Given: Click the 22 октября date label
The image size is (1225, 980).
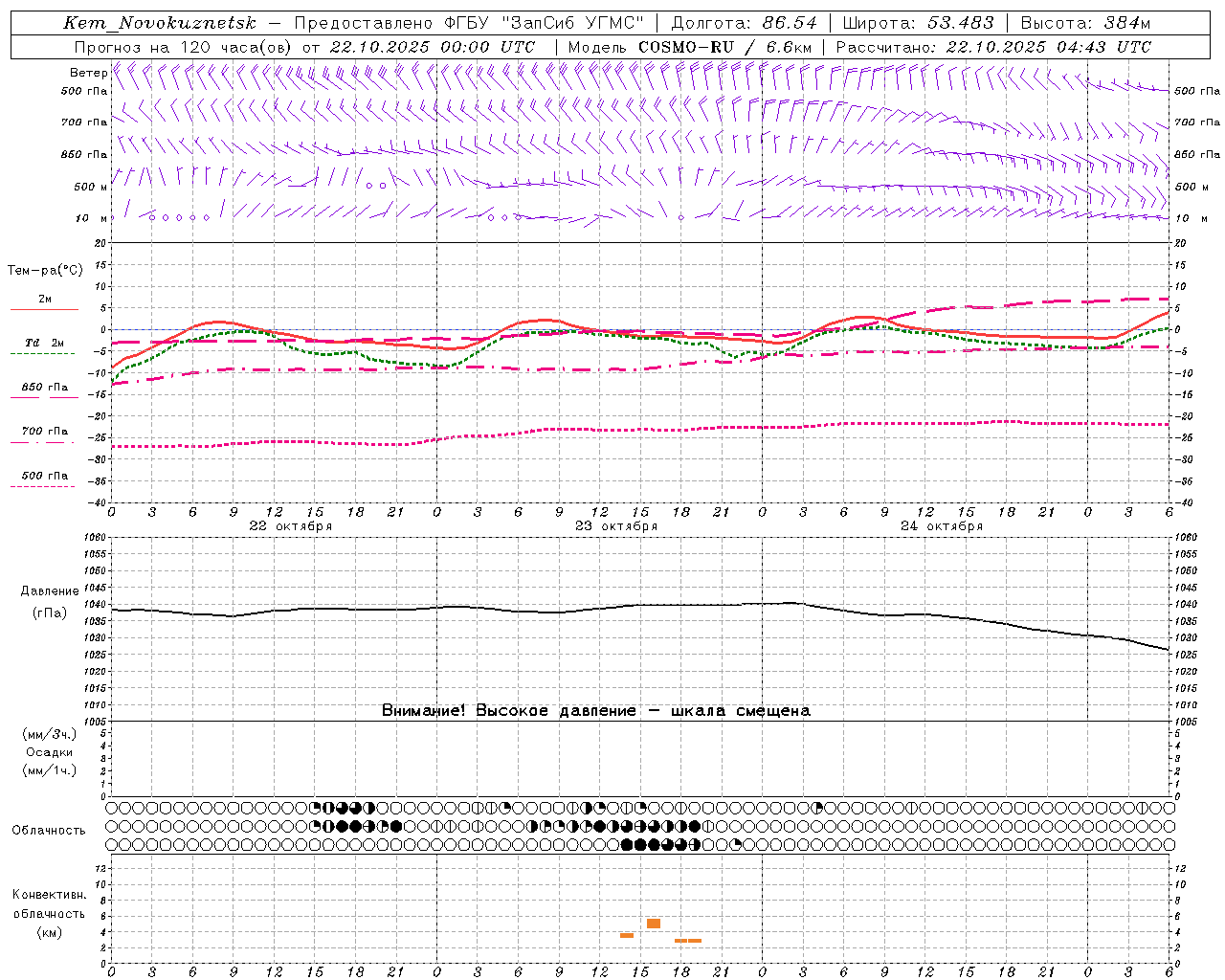Looking at the screenshot, I should click(291, 526).
